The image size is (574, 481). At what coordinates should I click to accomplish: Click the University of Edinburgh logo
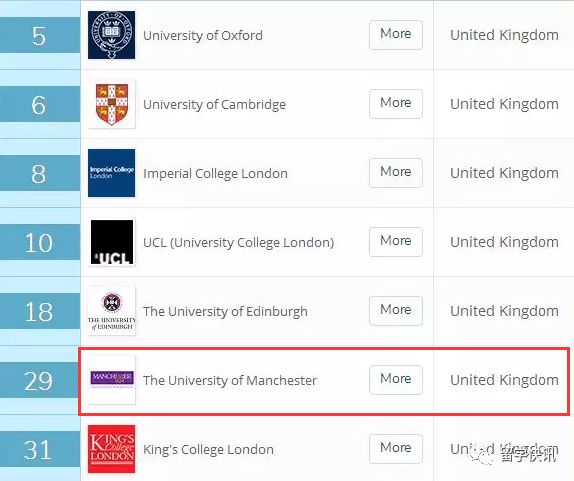pos(111,311)
